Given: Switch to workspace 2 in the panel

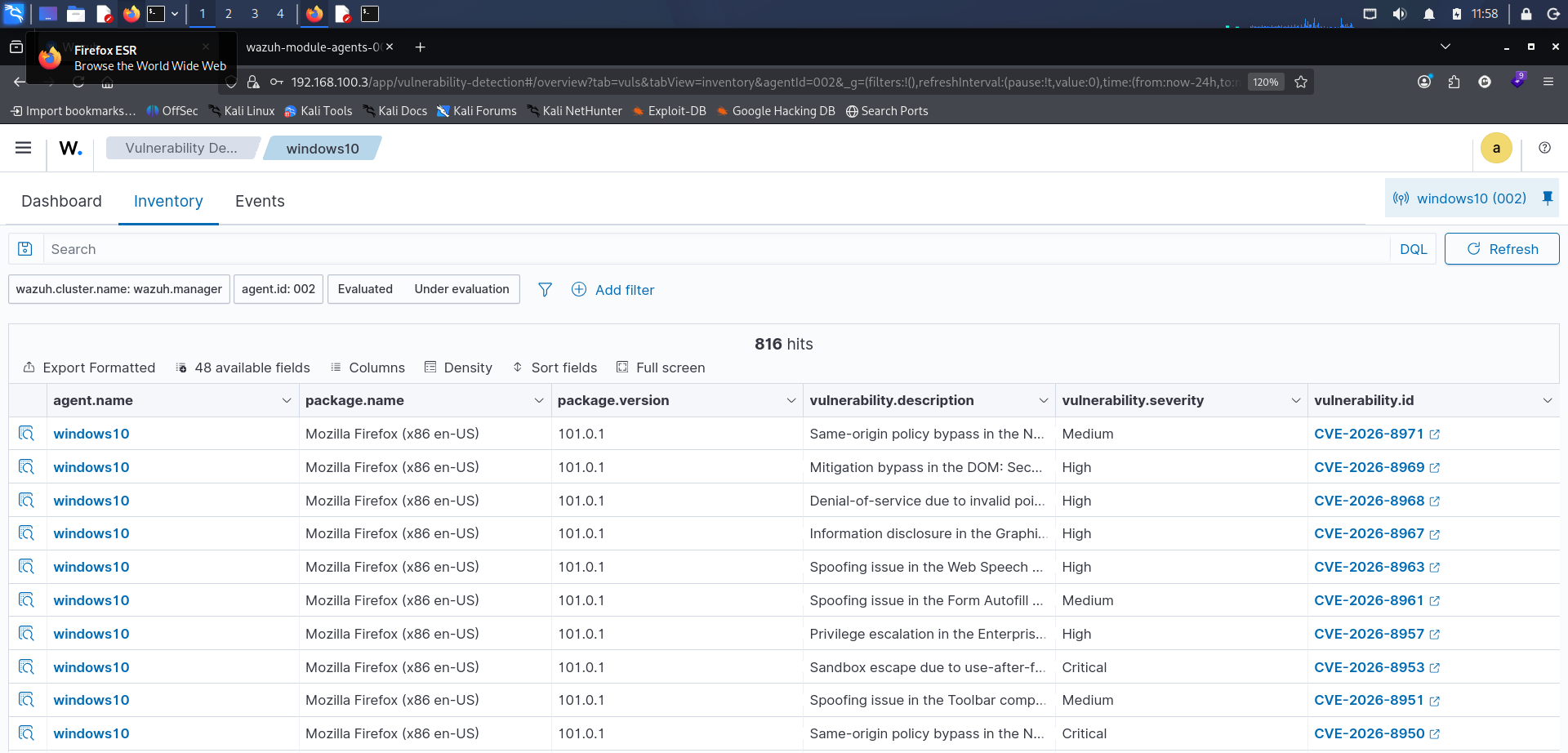Looking at the screenshot, I should pyautogui.click(x=229, y=14).
